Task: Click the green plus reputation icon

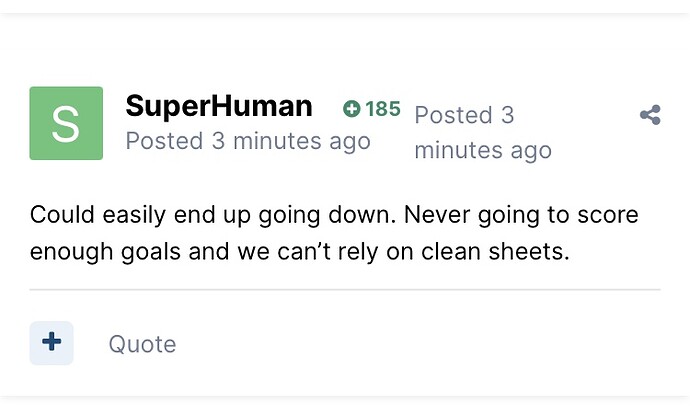Action: coord(352,109)
